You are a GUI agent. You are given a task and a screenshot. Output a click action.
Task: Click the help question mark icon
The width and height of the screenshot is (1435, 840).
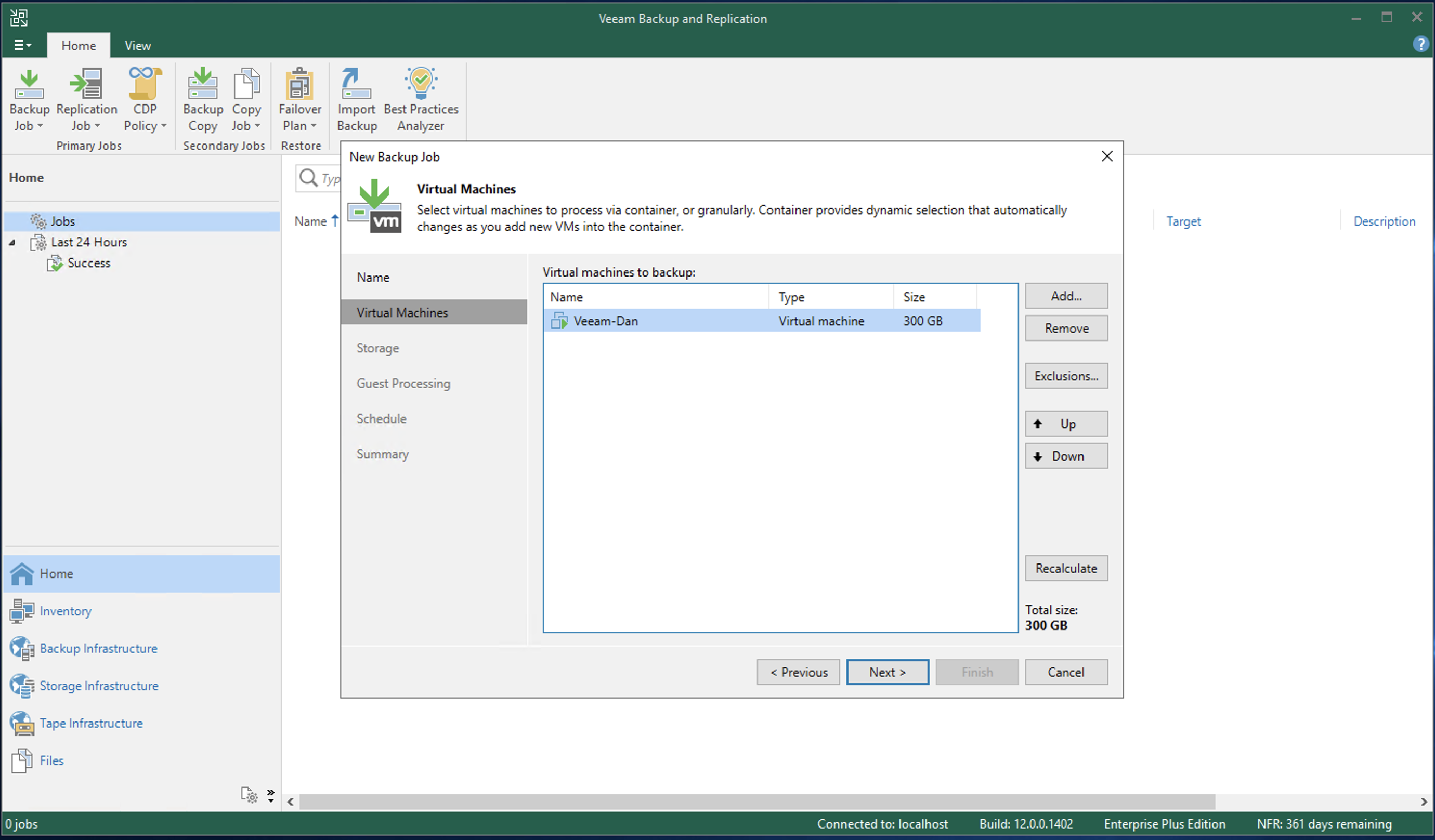pos(1420,44)
